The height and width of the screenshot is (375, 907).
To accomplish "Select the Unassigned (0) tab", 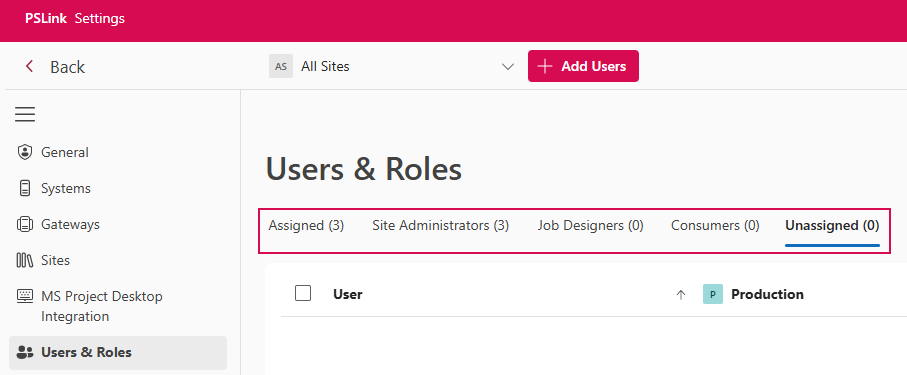I will pyautogui.click(x=832, y=226).
